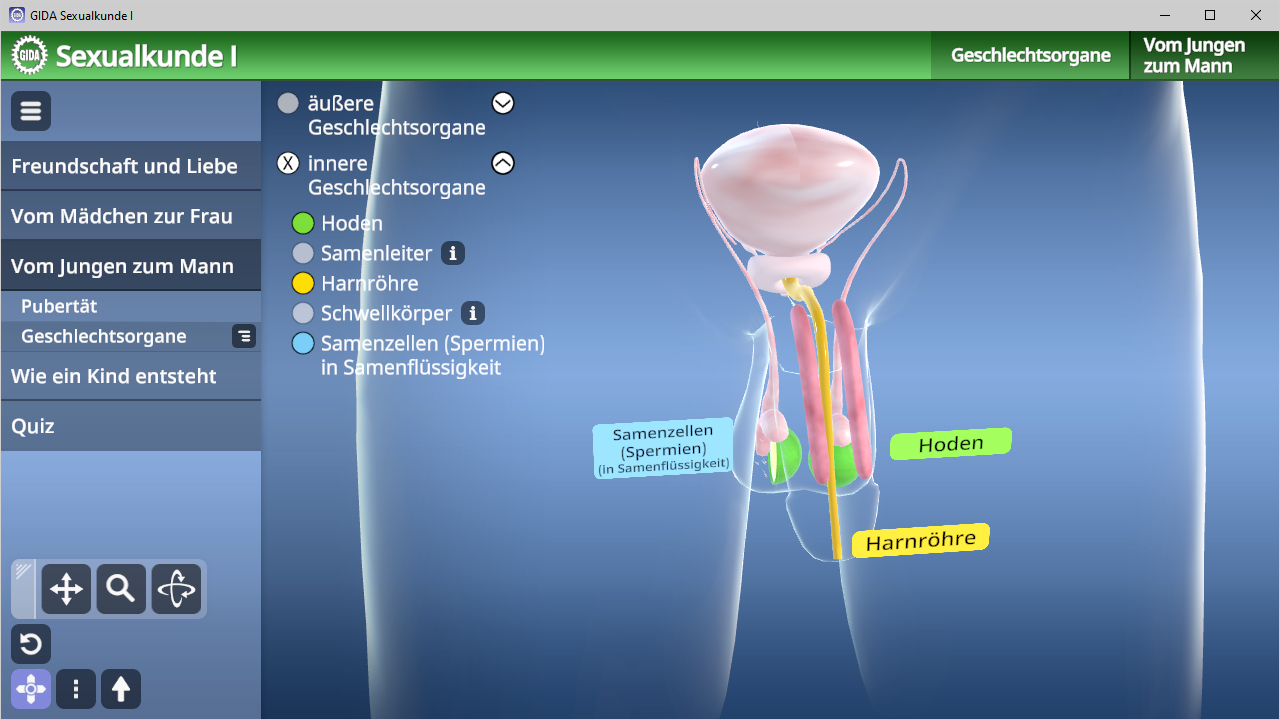The image size is (1280, 720).
Task: Click the reset view circular arrow
Action: coord(31,644)
